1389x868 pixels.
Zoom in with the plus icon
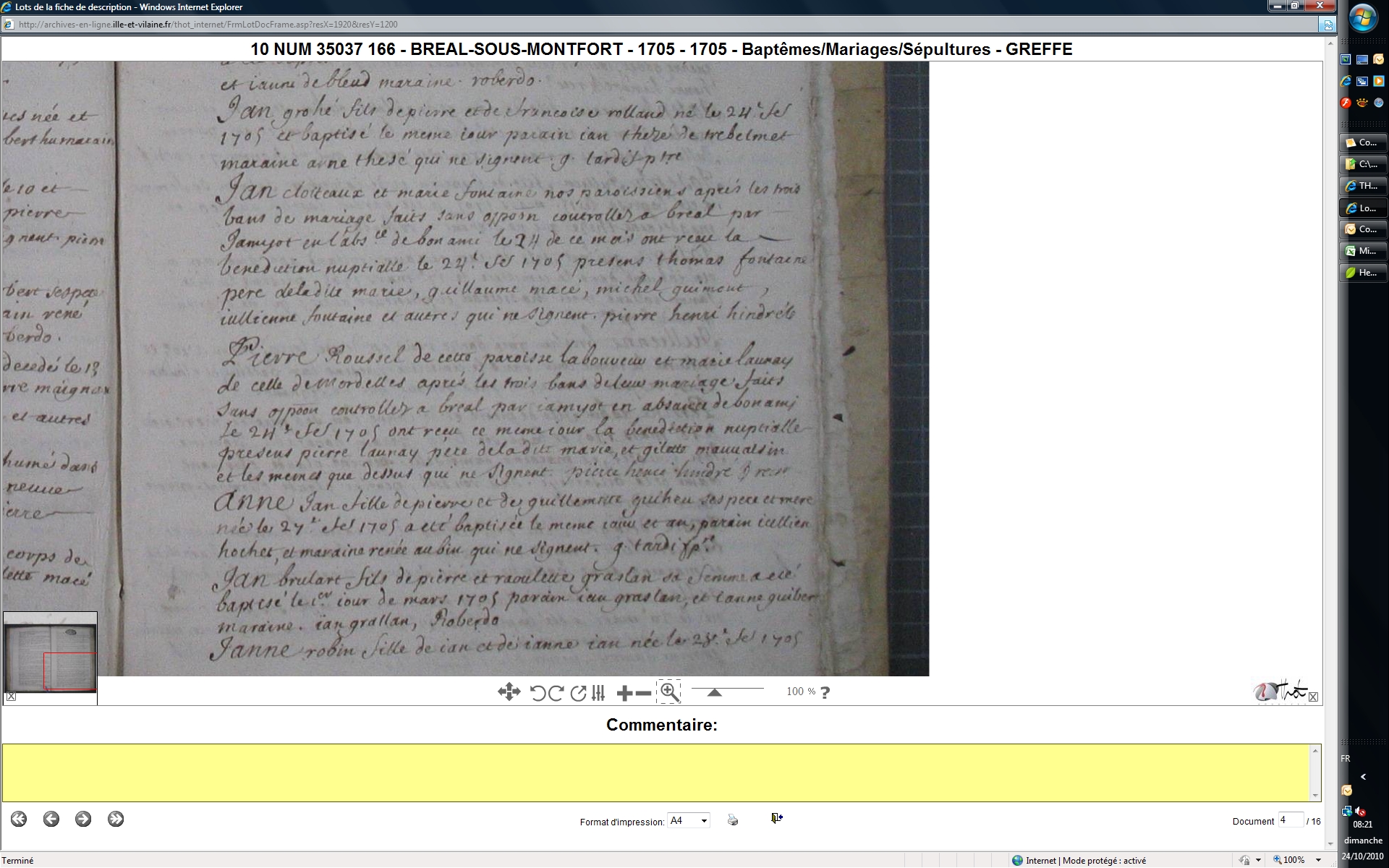[x=624, y=693]
